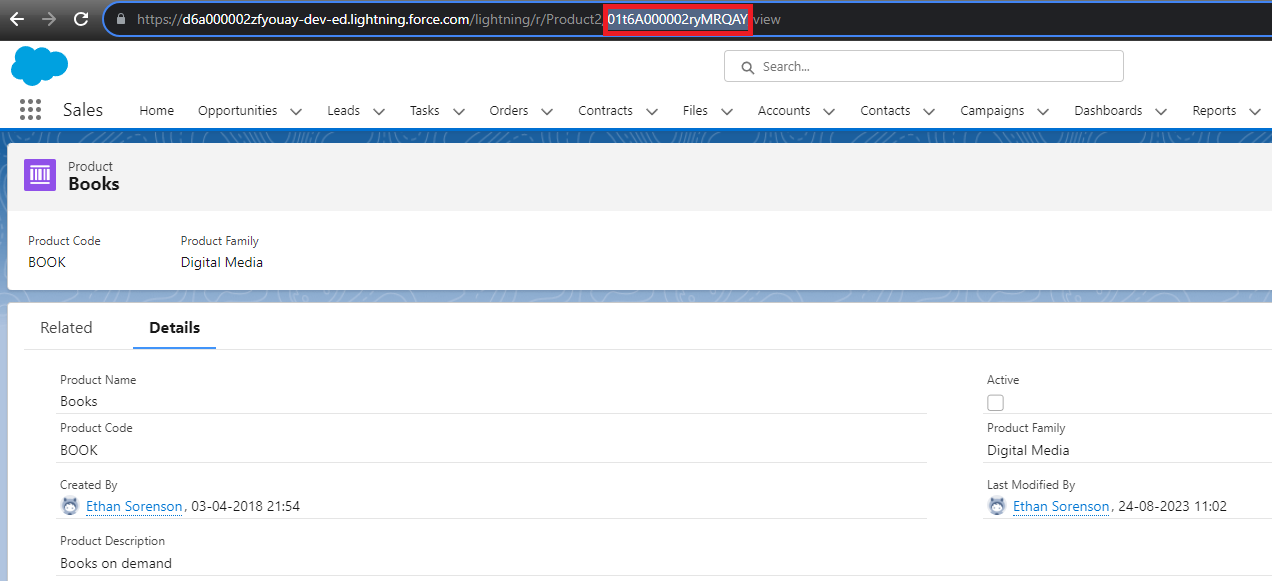Expand the Contracts nav dropdown arrow
Screen dimensions: 1272x581
point(652,111)
